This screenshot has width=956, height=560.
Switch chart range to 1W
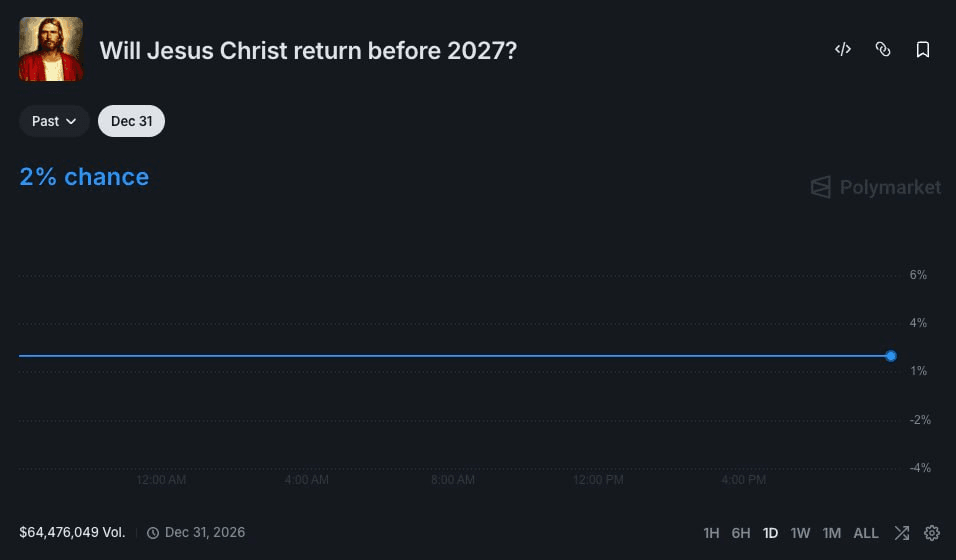[x=800, y=533]
